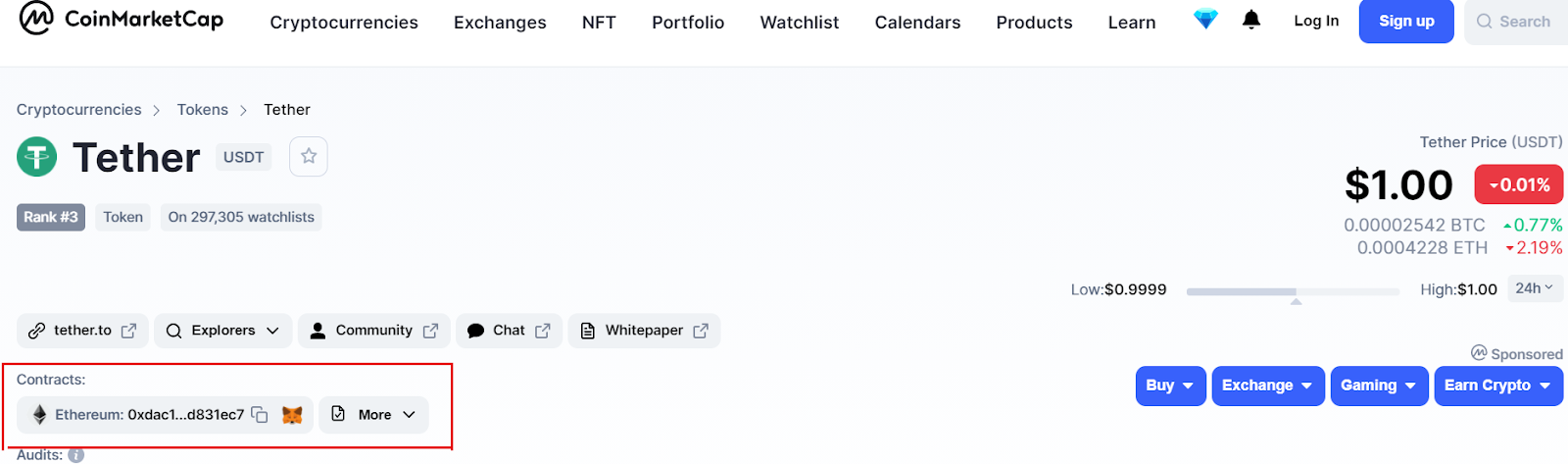Focus the Search input field

pyautogui.click(x=1516, y=22)
